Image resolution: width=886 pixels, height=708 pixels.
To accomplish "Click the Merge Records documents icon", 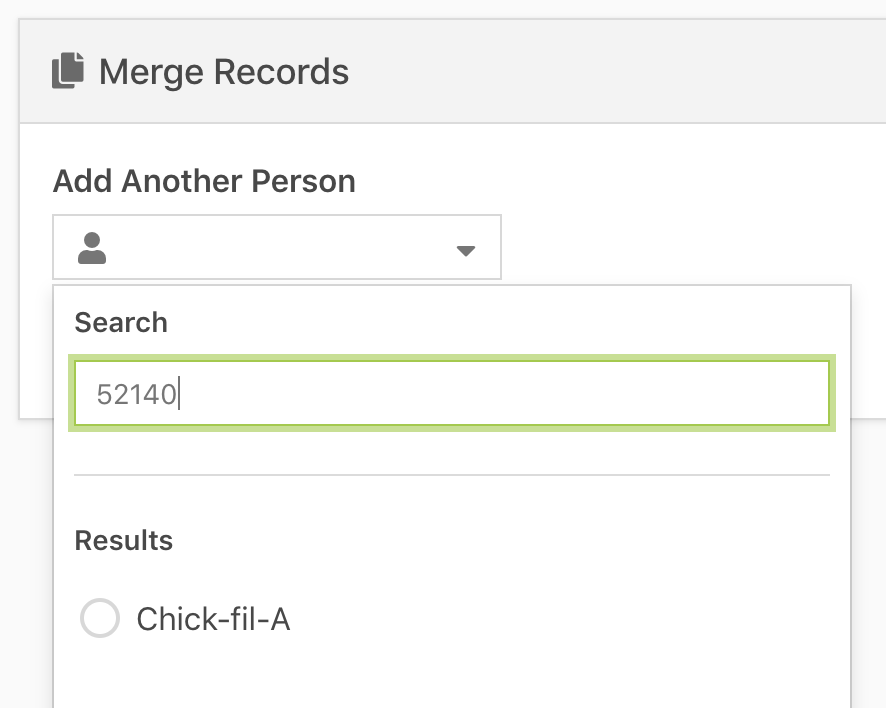I will click(68, 71).
